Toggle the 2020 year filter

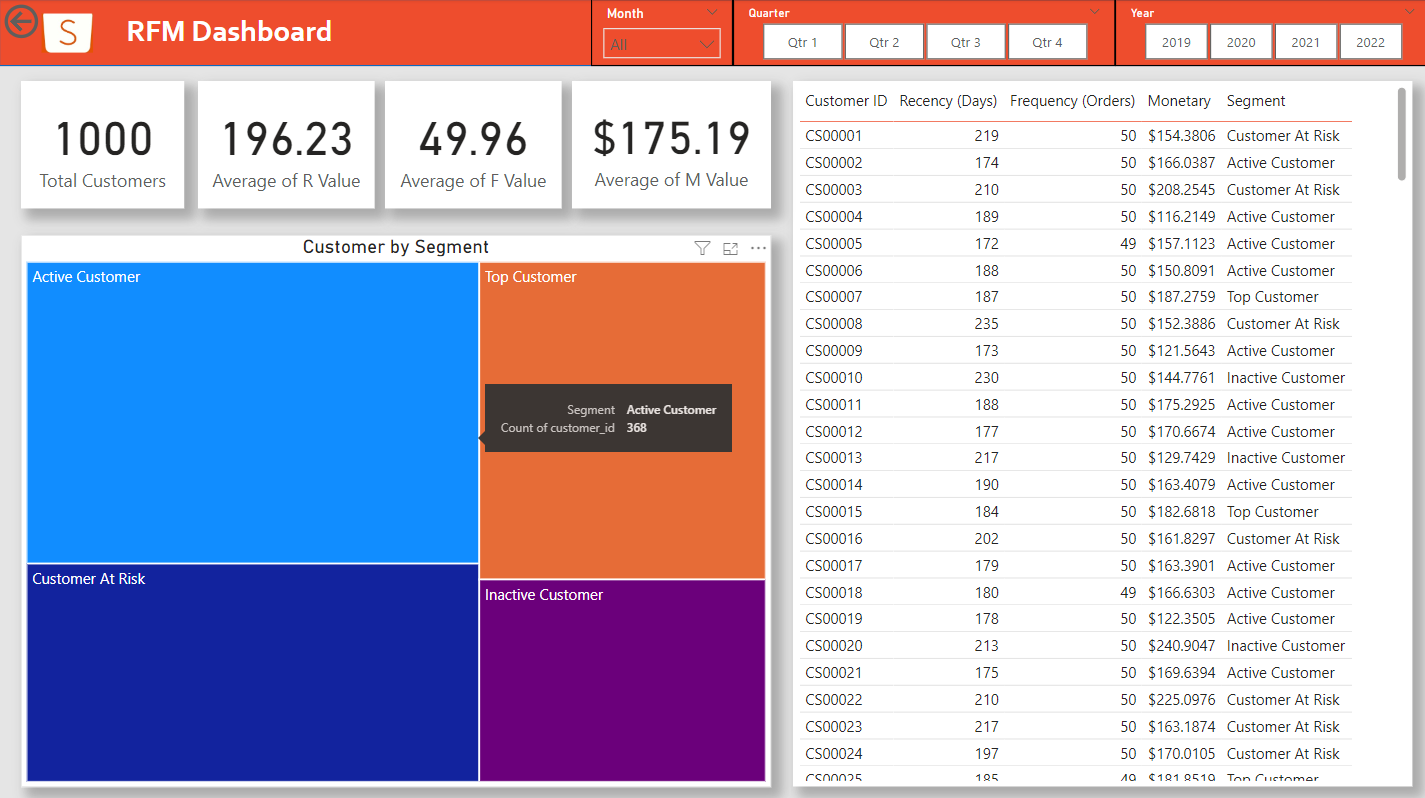[x=1241, y=41]
